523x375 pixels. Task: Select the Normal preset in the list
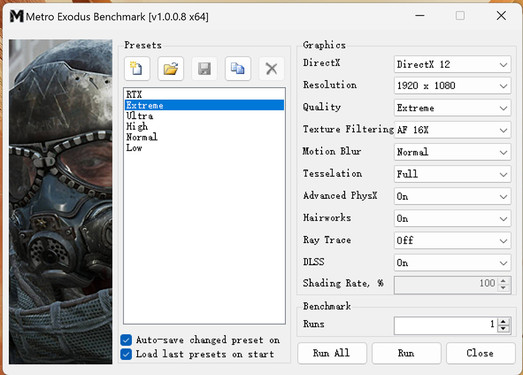pos(204,137)
